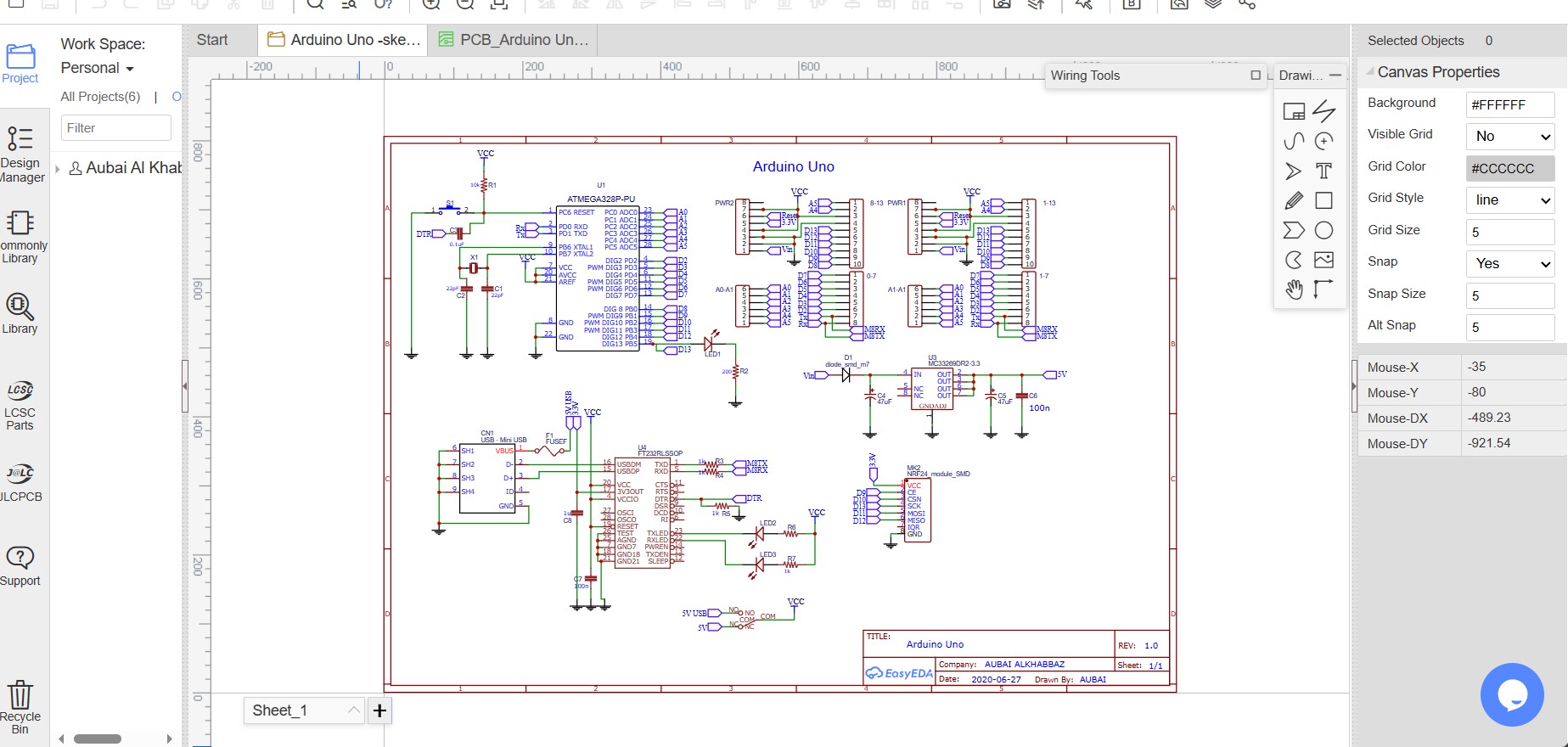This screenshot has width=1568, height=747.
Task: Open the Grid Style dropdown
Action: point(1510,199)
